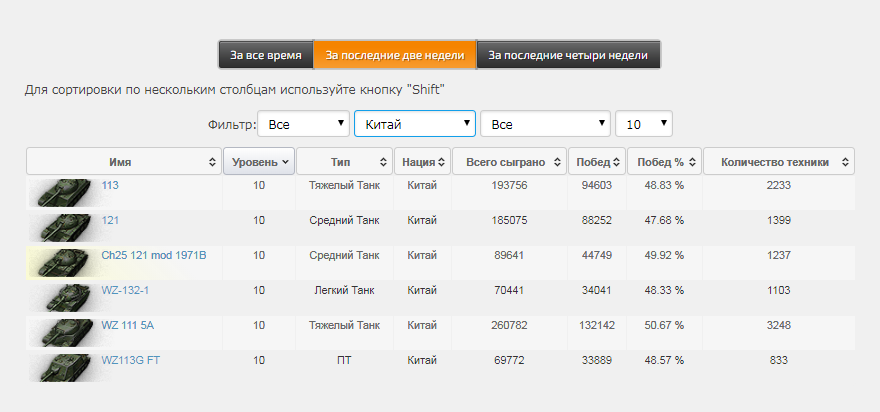The image size is (880, 412).
Task: Sort table by 'Побед %' column
Action: click(x=664, y=162)
